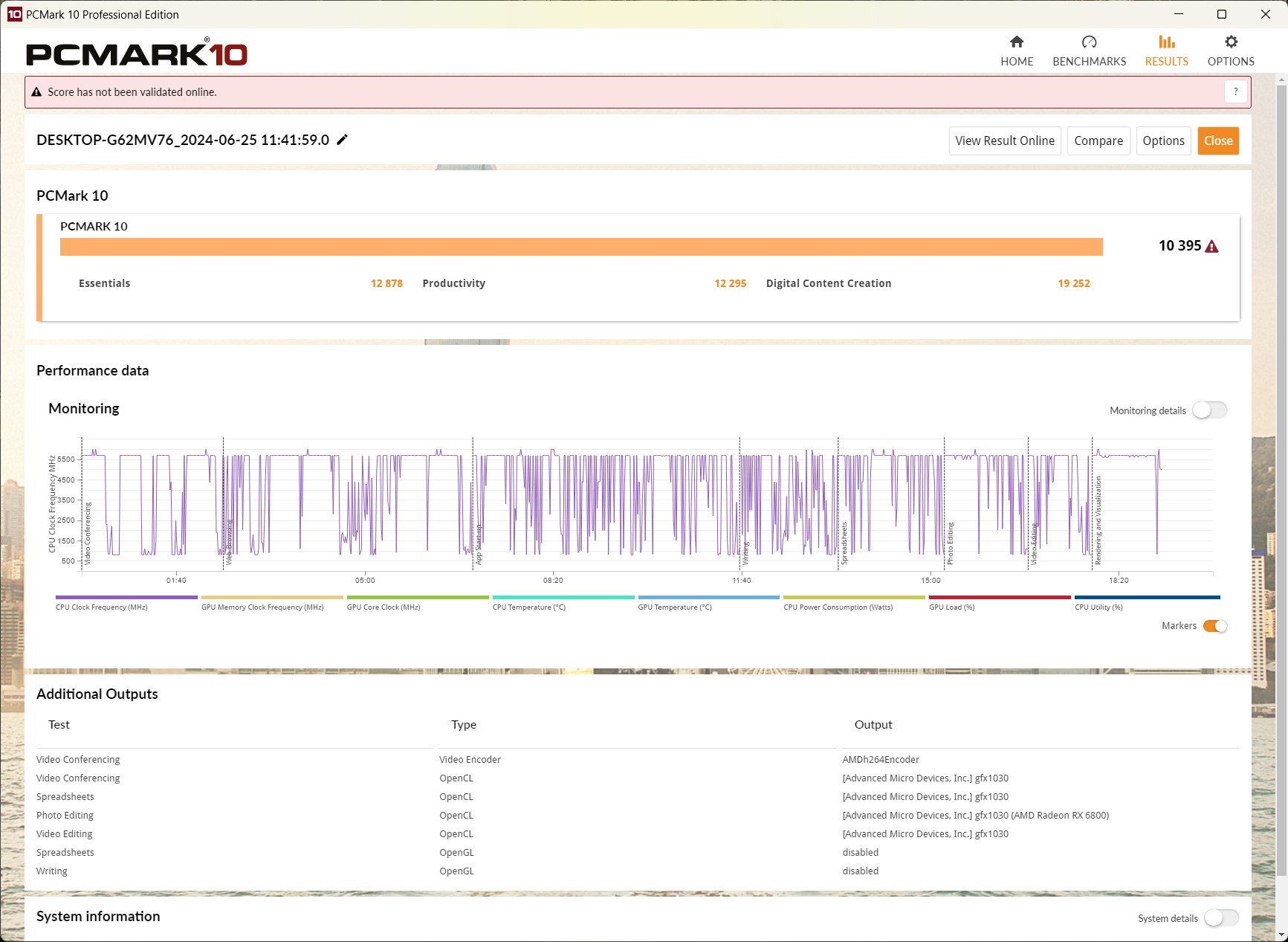Image resolution: width=1288 pixels, height=942 pixels.
Task: Toggle CPU Clock Frequency legend swatch
Action: point(126,597)
